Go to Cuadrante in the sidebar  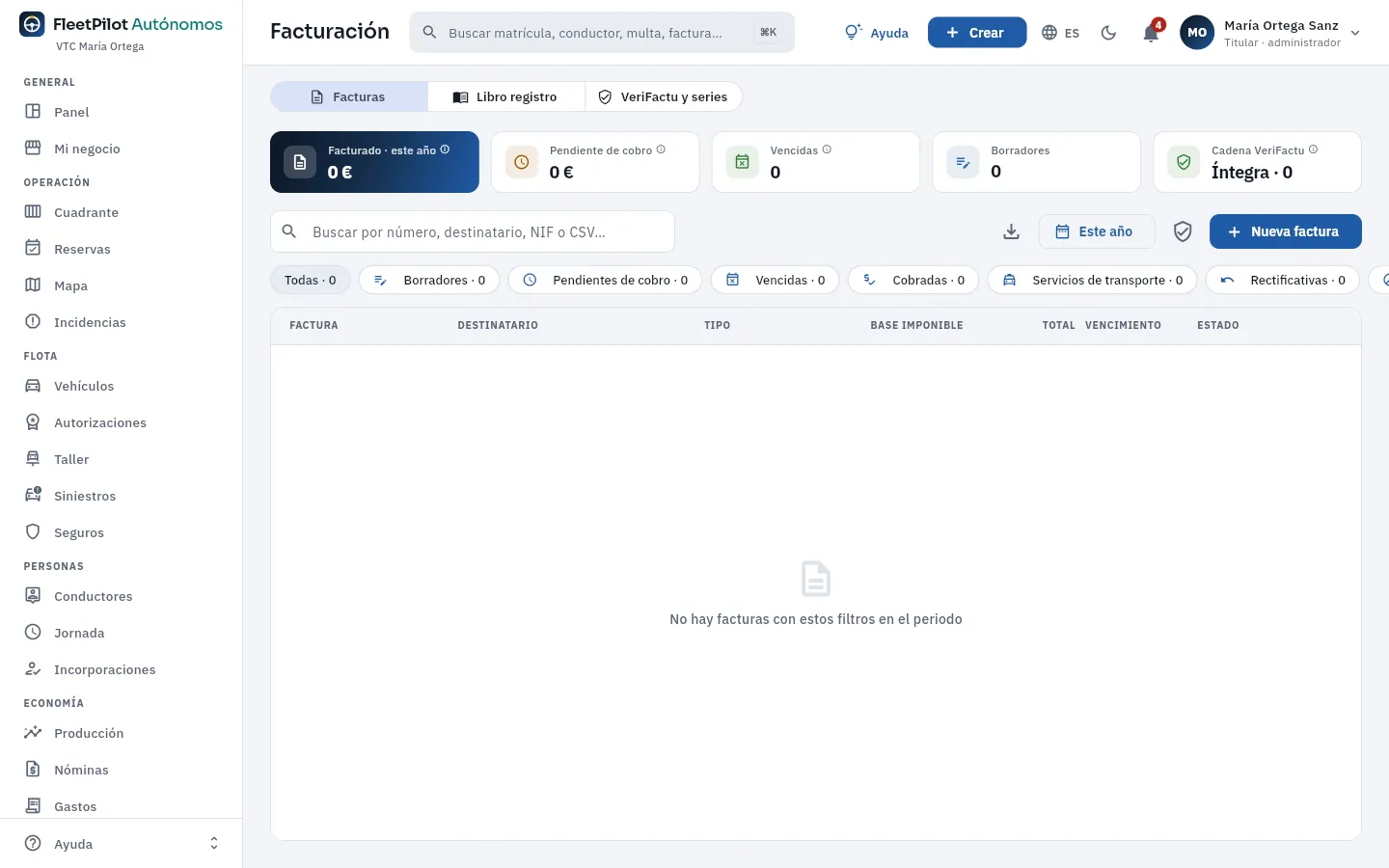tap(121, 212)
